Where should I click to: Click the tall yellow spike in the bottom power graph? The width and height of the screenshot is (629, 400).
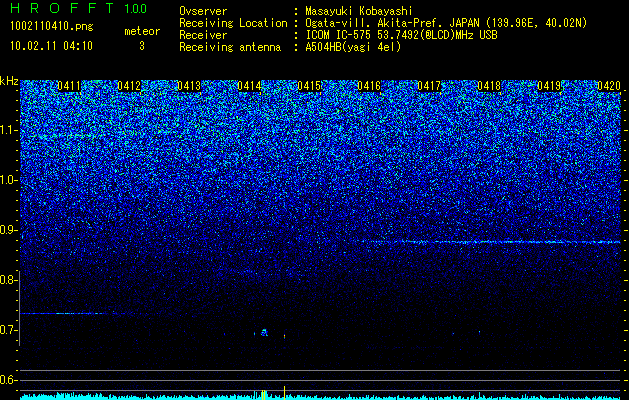click(x=284, y=393)
